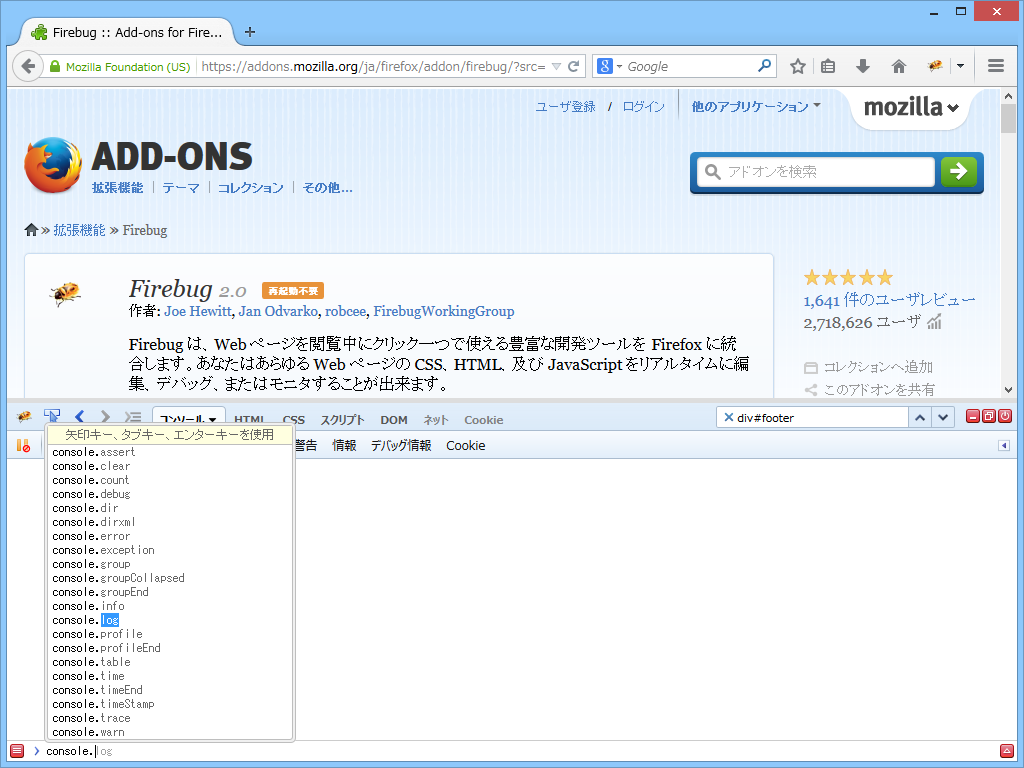The image size is (1024, 768).
Task: Enable the 情報 console filter
Action: click(x=343, y=446)
